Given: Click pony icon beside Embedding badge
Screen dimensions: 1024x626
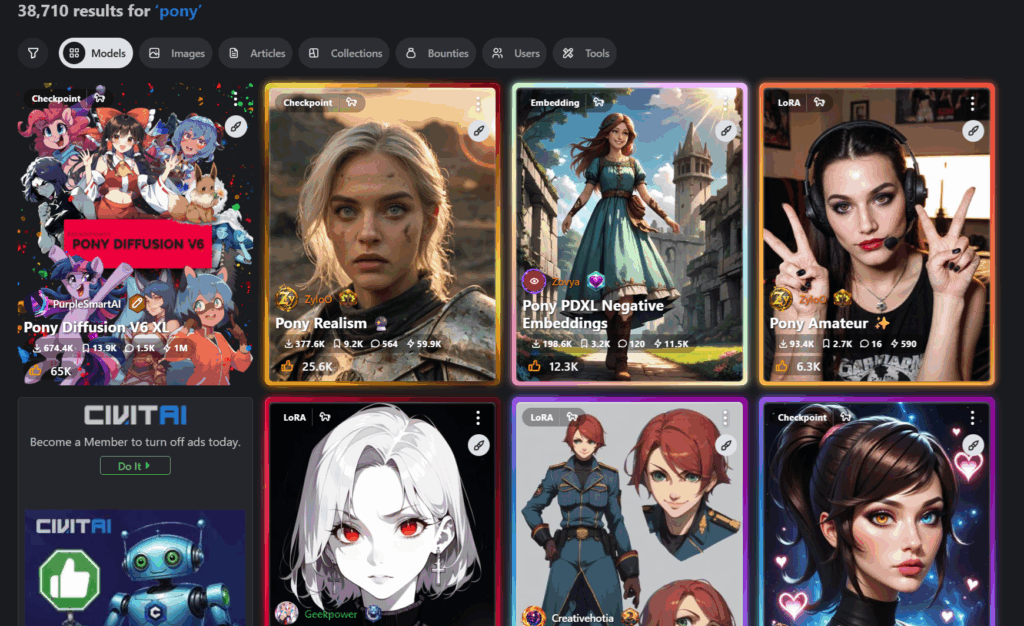Looking at the screenshot, I should [598, 102].
